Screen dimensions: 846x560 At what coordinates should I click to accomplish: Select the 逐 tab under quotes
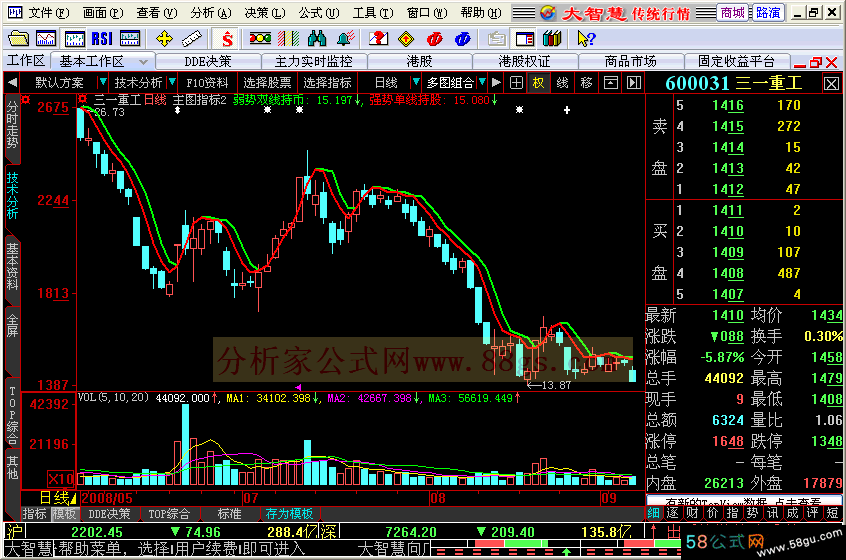(x=673, y=513)
